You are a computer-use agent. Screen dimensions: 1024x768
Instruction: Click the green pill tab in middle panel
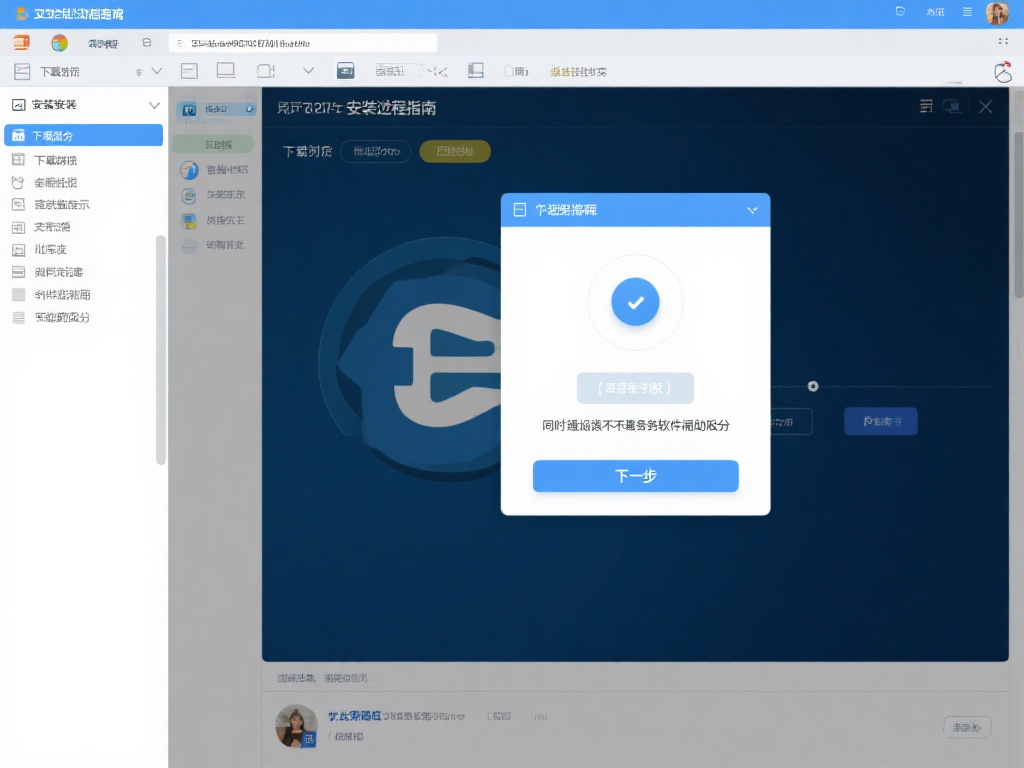coord(212,144)
